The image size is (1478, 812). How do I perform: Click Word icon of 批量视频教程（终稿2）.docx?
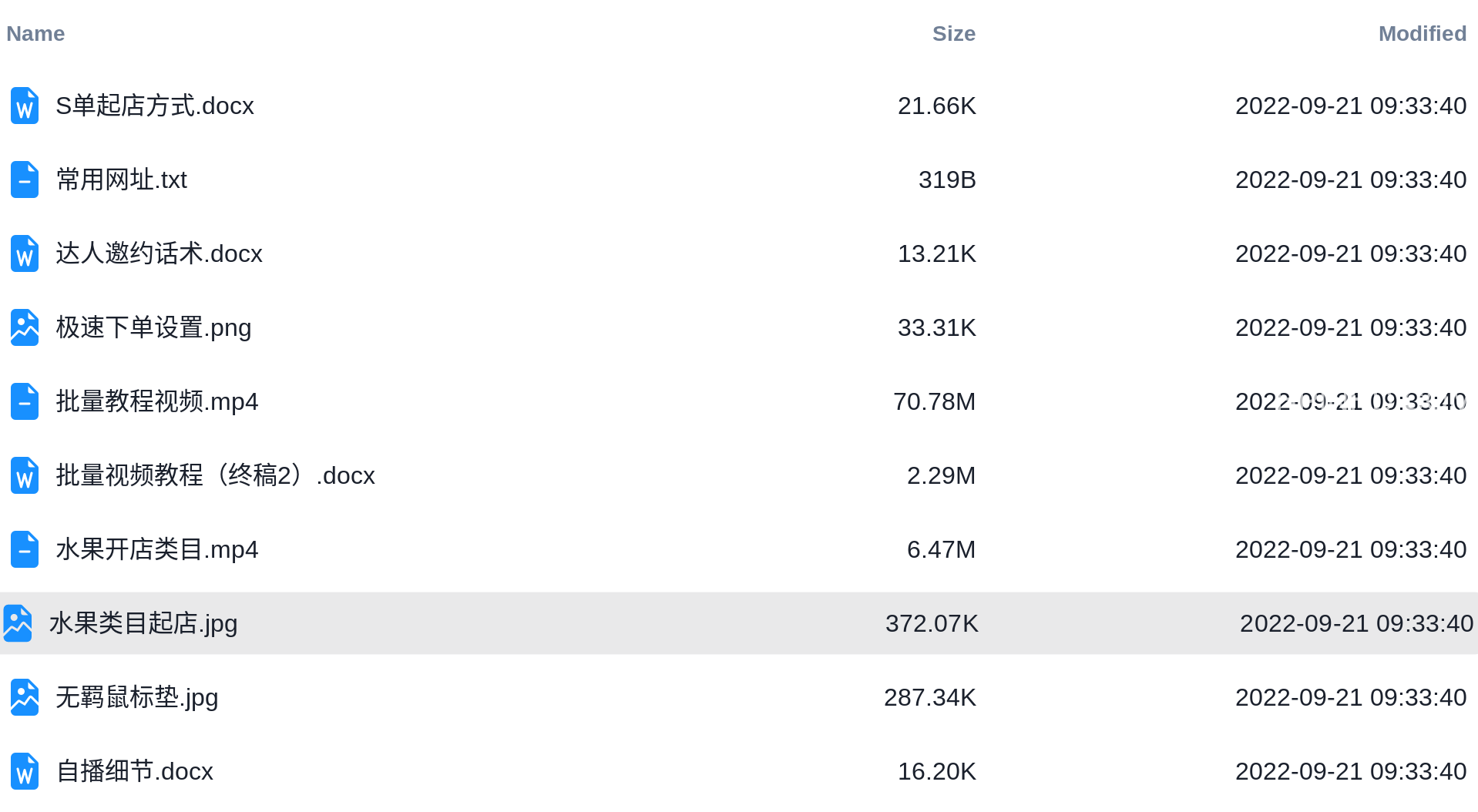tap(25, 475)
